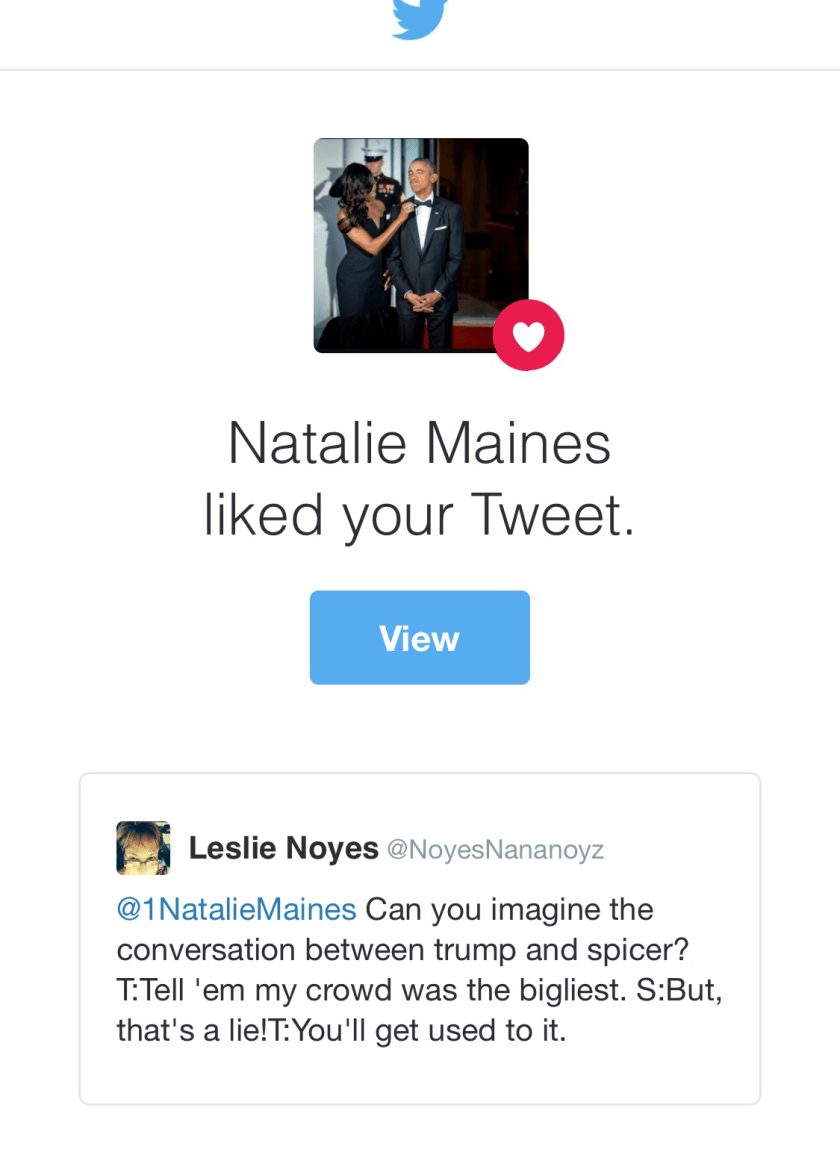Click the "liked your Tweet." text

coord(419,515)
